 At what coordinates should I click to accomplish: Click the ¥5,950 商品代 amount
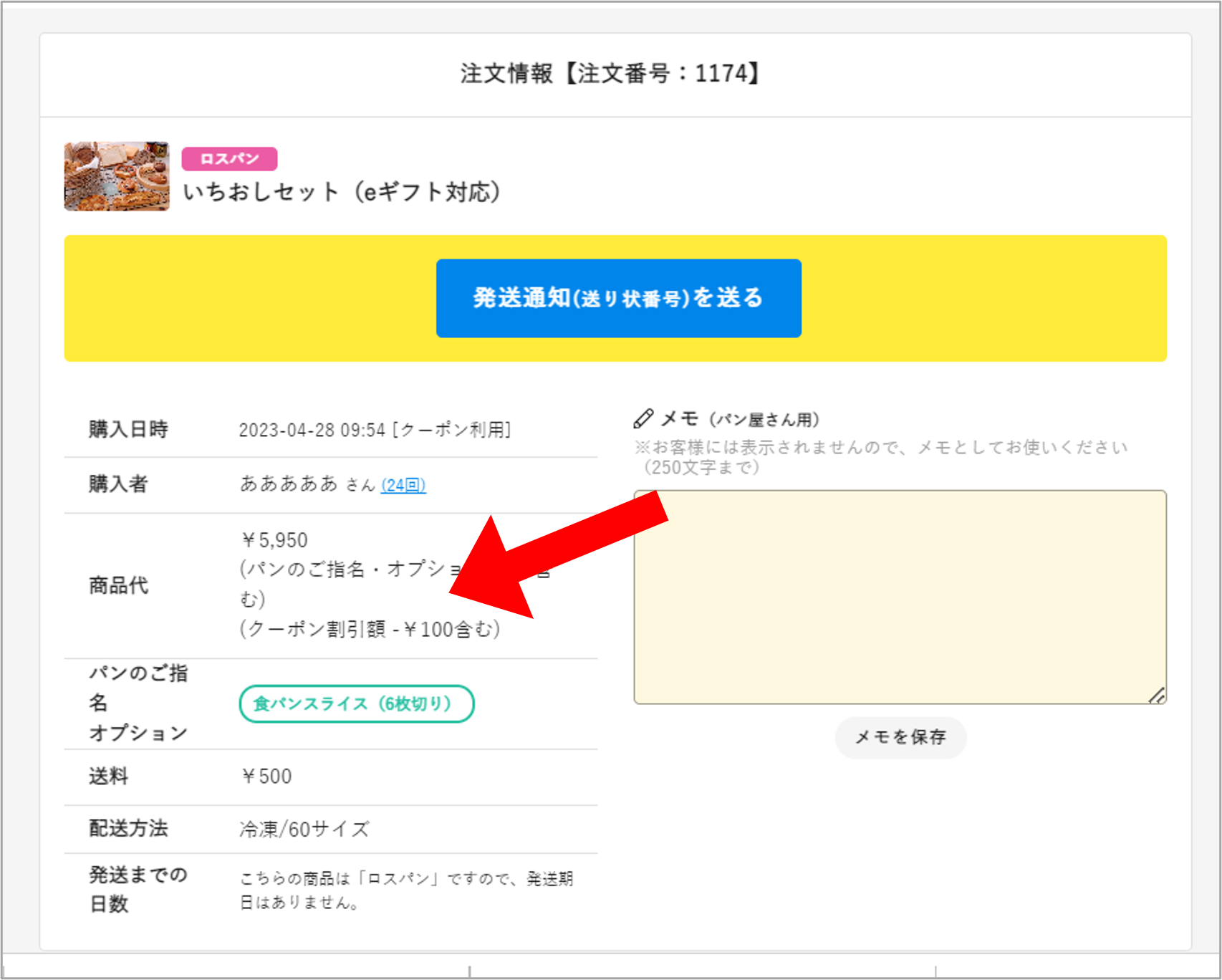click(x=275, y=540)
